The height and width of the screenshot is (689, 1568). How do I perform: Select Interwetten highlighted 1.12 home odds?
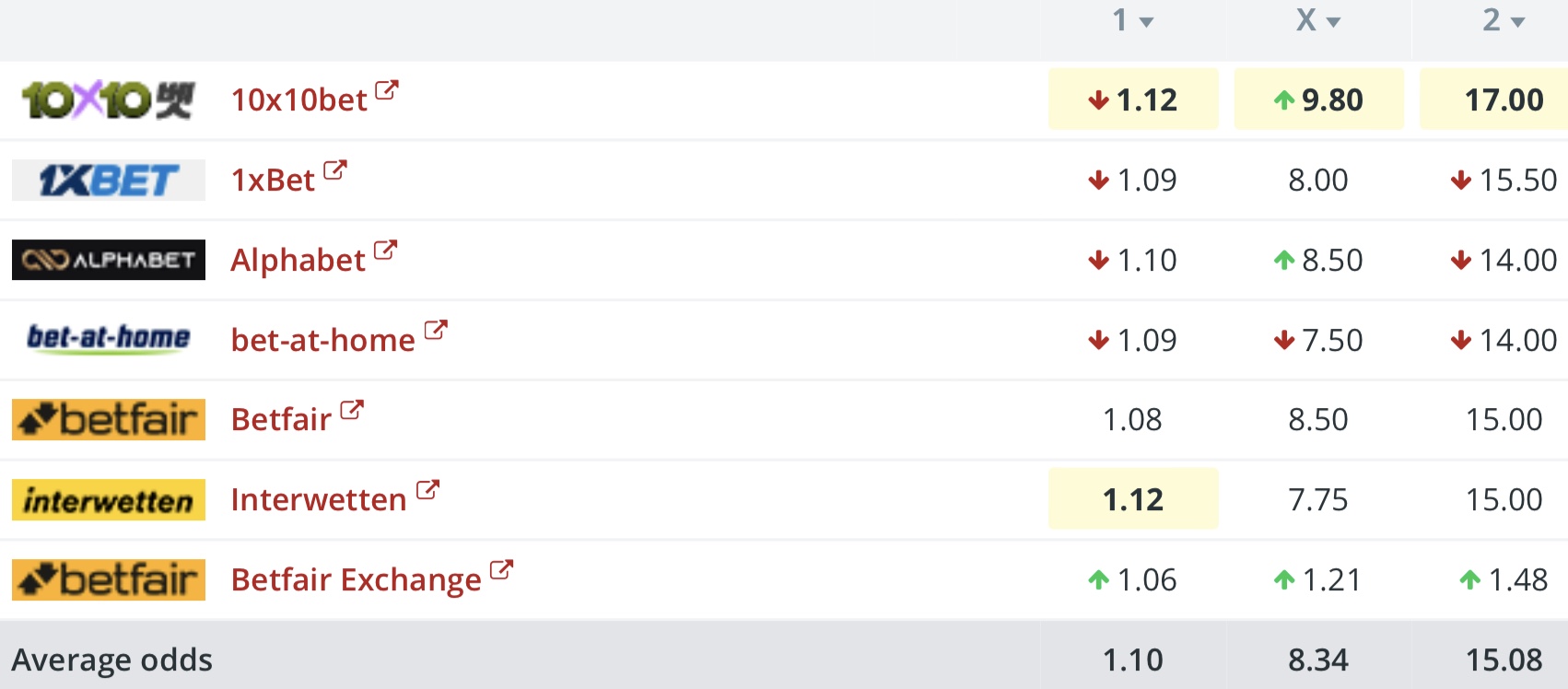tap(1133, 498)
